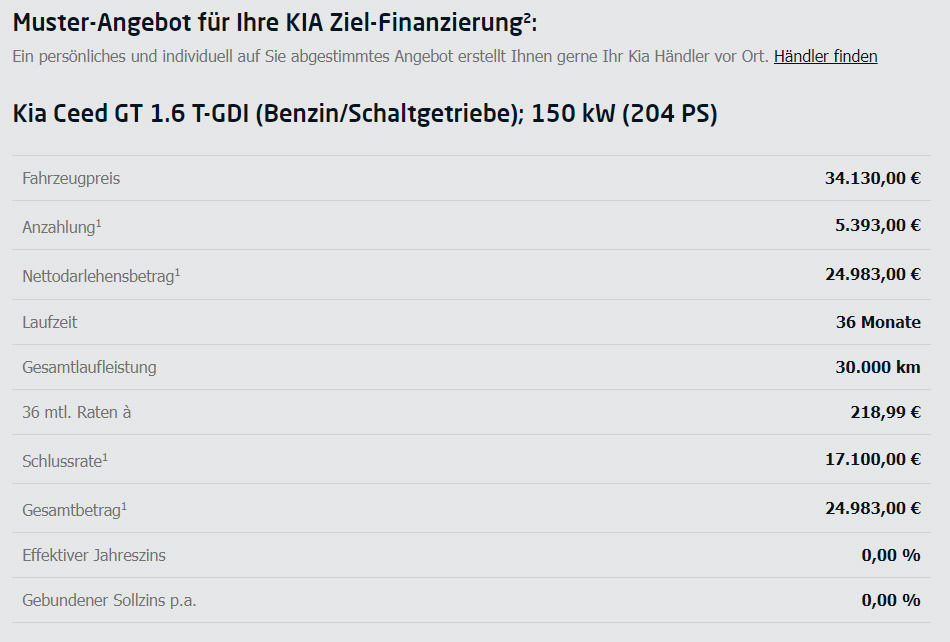Click the Gesamtbetrag label

point(75,510)
